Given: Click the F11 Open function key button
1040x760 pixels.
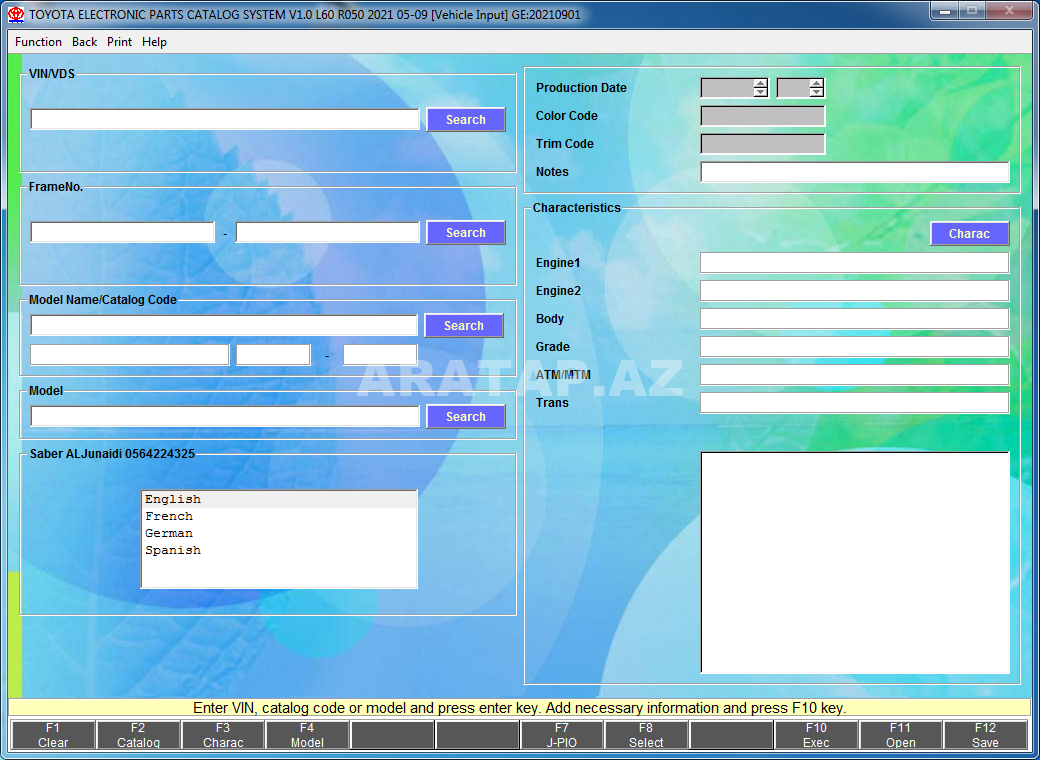Looking at the screenshot, I should [x=901, y=735].
